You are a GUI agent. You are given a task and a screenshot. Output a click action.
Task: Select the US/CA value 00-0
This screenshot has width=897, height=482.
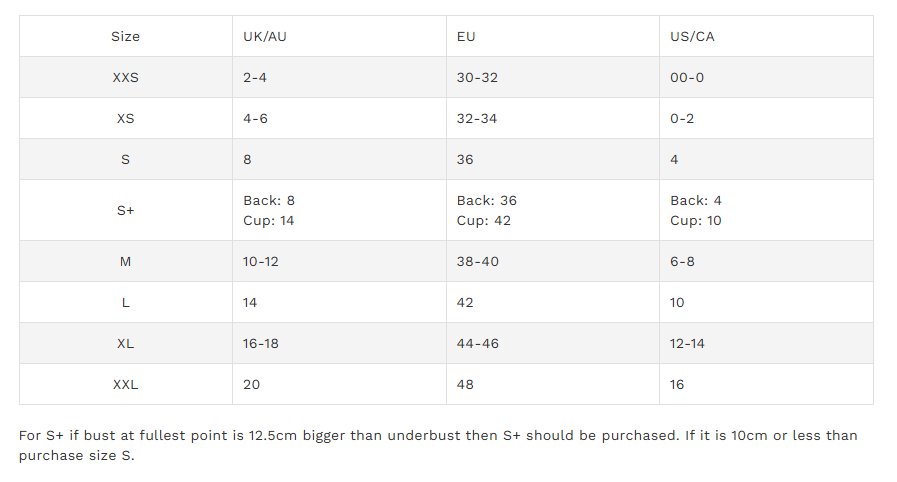687,78
